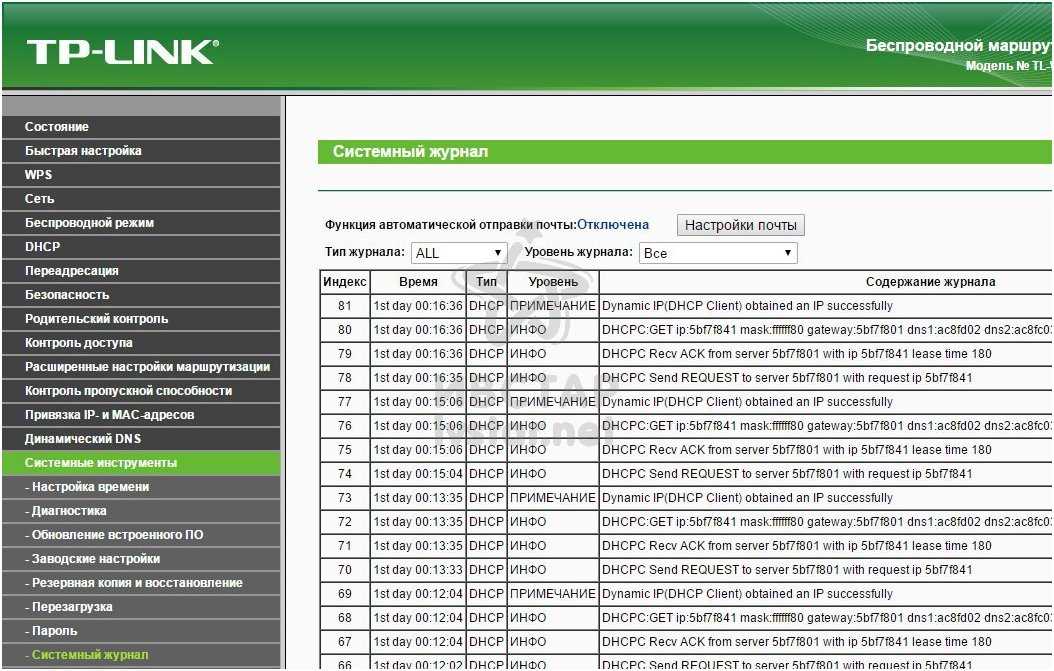1054x671 pixels.
Task: Collapse Системные инструменты section
Action: (101, 463)
